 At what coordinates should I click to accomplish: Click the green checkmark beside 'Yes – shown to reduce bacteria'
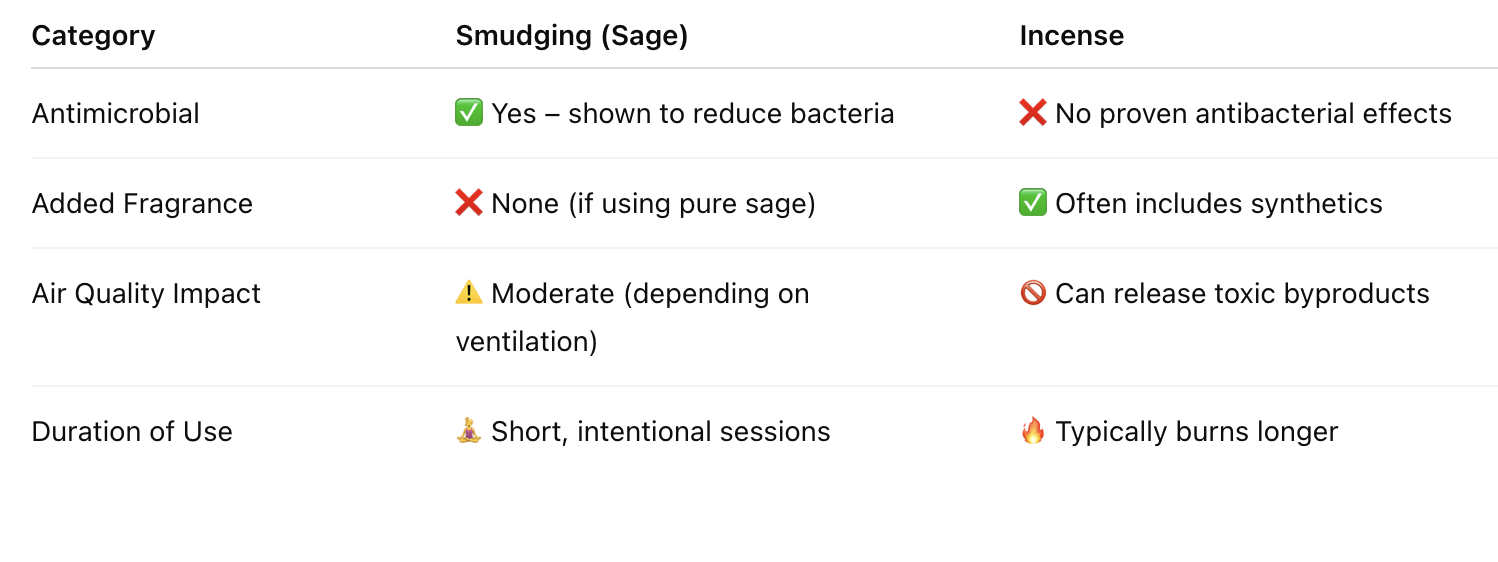[x=469, y=113]
